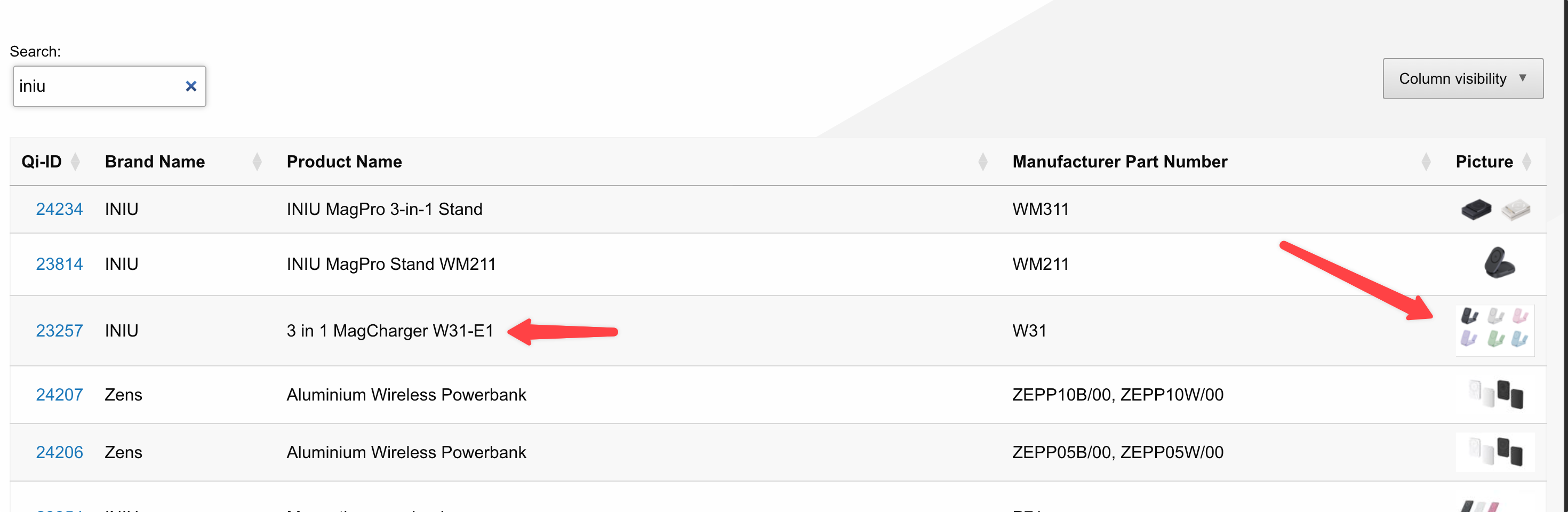
Task: Clear the search field with the X icon
Action: tap(190, 86)
